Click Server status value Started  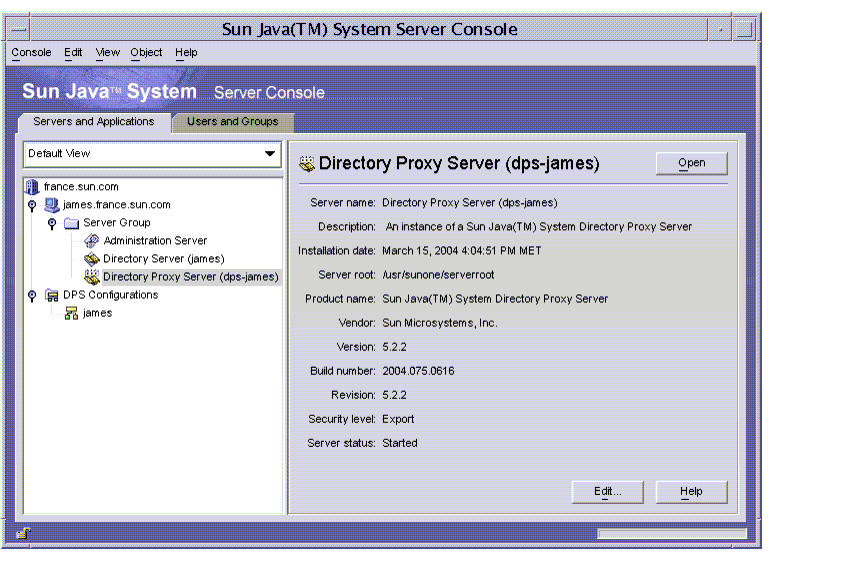[x=400, y=443]
